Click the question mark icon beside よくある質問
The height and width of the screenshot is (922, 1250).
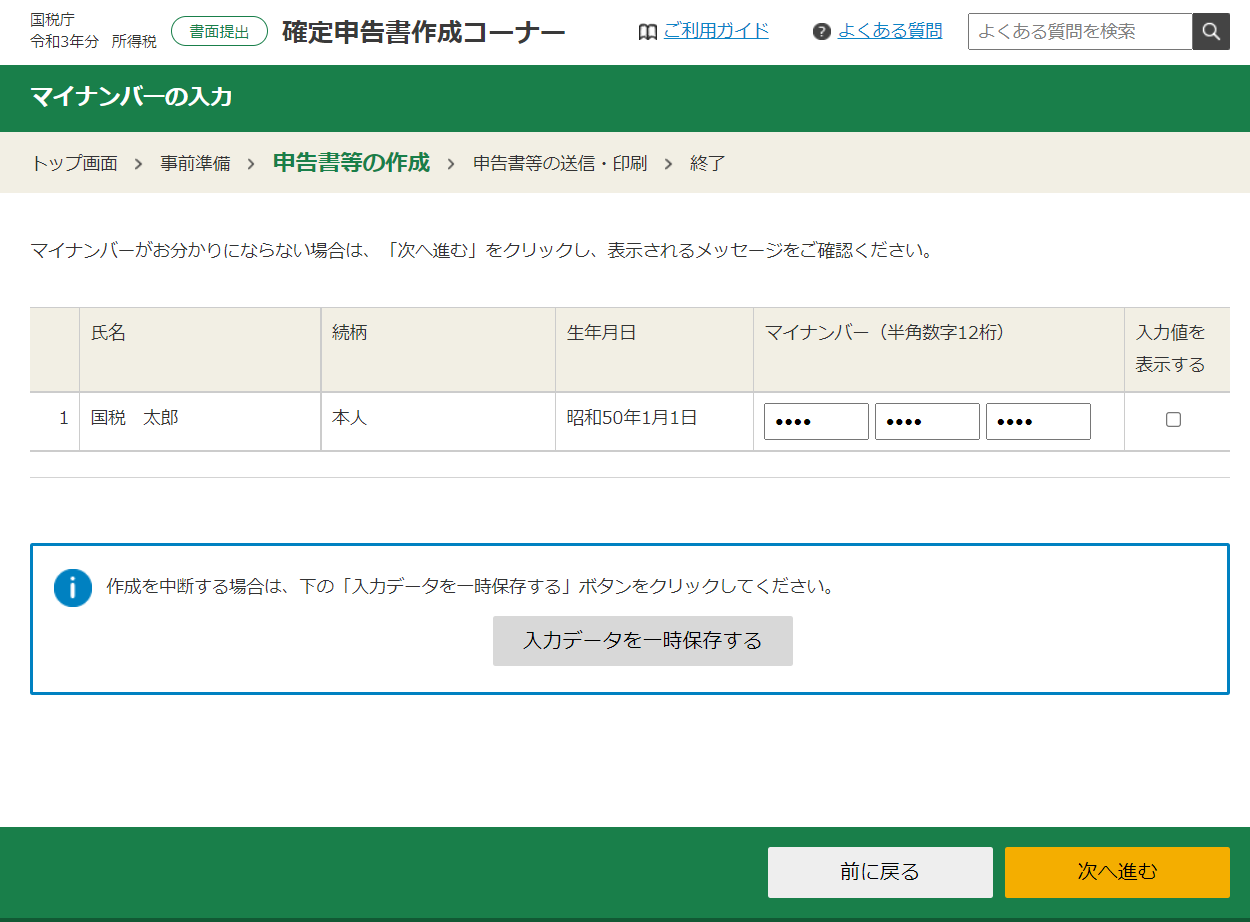[x=822, y=32]
